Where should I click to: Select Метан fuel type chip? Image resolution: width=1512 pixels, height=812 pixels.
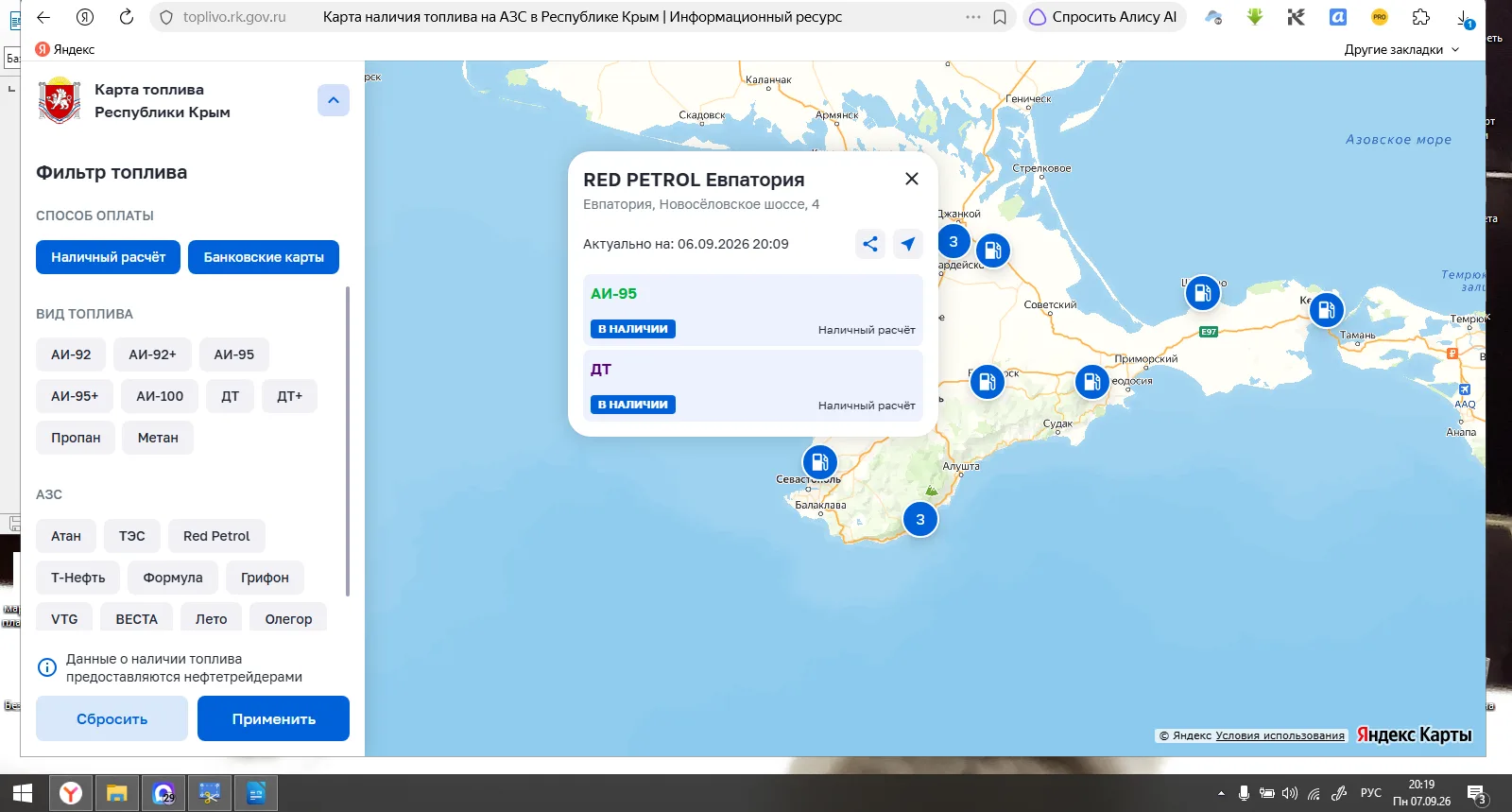click(158, 438)
